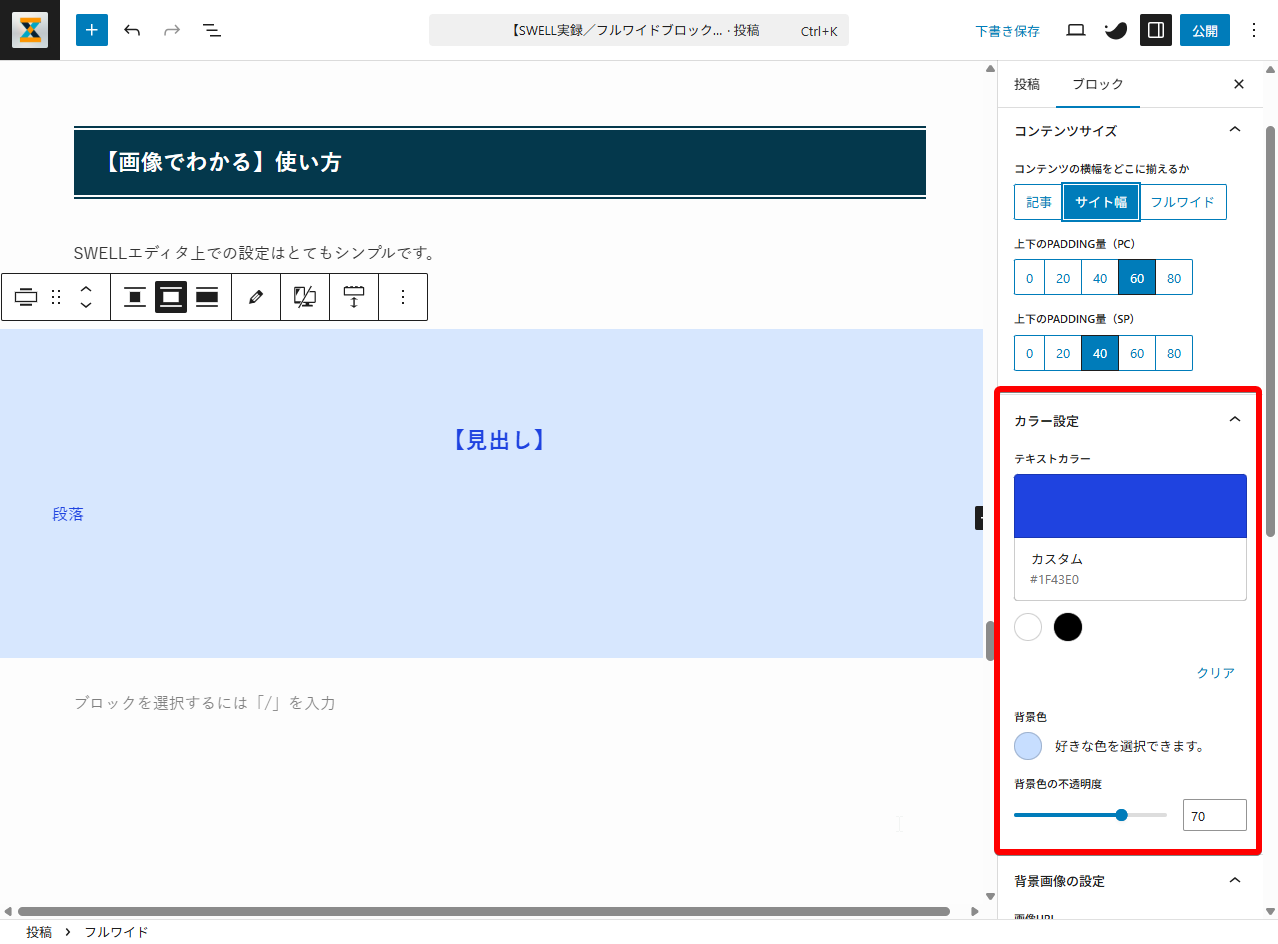Toggle the settings sidebar panel icon

coord(1155,30)
